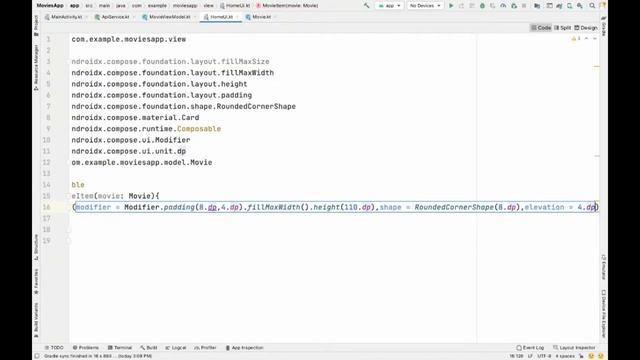Click MovieItem(movie: Movie) breadcrumb
This screenshot has width=640, height=360.
[287, 6]
